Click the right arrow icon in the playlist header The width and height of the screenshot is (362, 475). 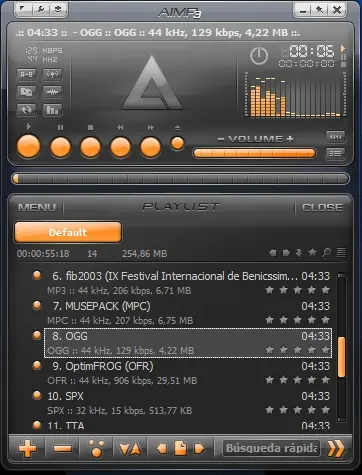(x=286, y=253)
